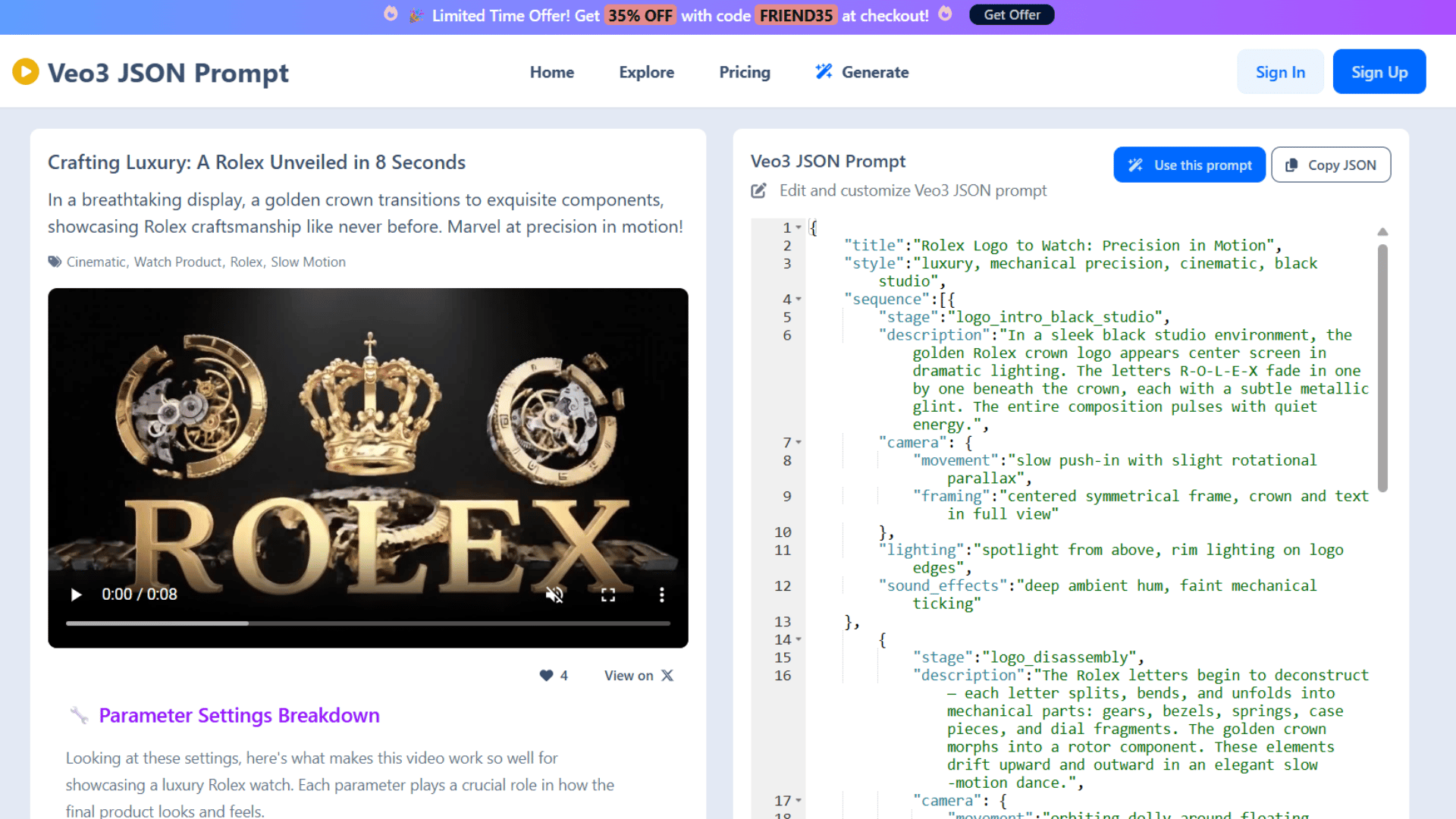Screen dimensions: 1456x819
Task: Unmute the video audio
Action: point(554,595)
